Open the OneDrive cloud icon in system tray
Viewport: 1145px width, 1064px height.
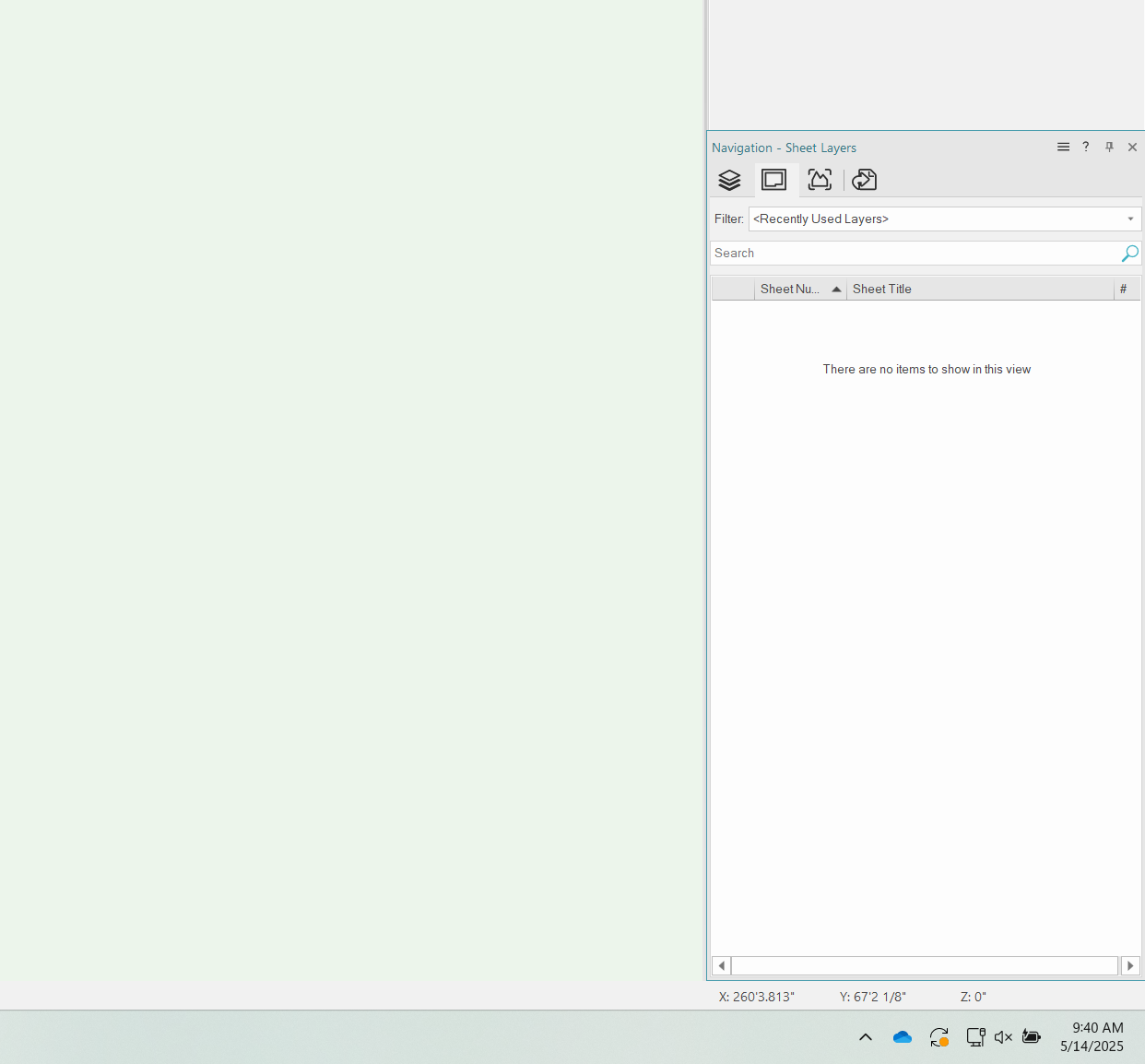902,1036
